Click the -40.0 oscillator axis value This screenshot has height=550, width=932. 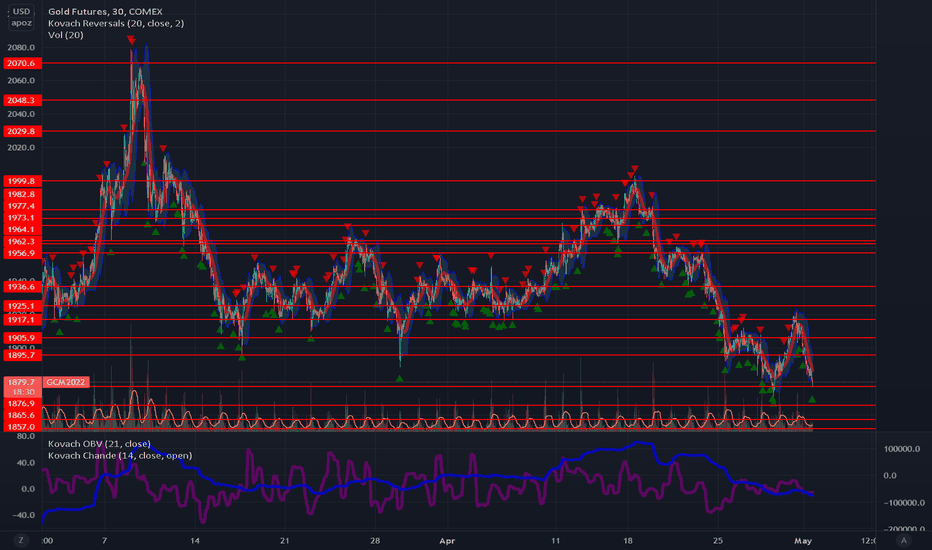(x=24, y=515)
